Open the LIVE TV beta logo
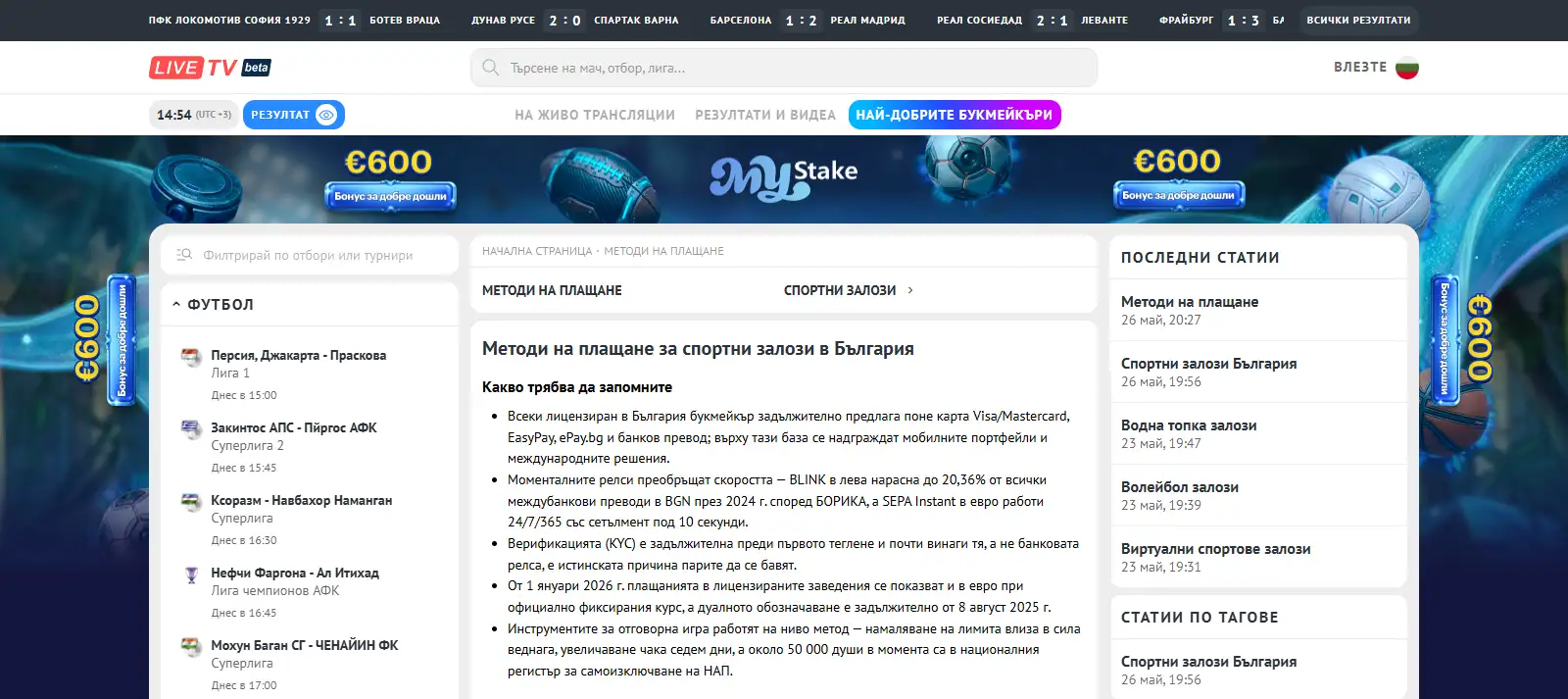1568x699 pixels. pyautogui.click(x=210, y=68)
